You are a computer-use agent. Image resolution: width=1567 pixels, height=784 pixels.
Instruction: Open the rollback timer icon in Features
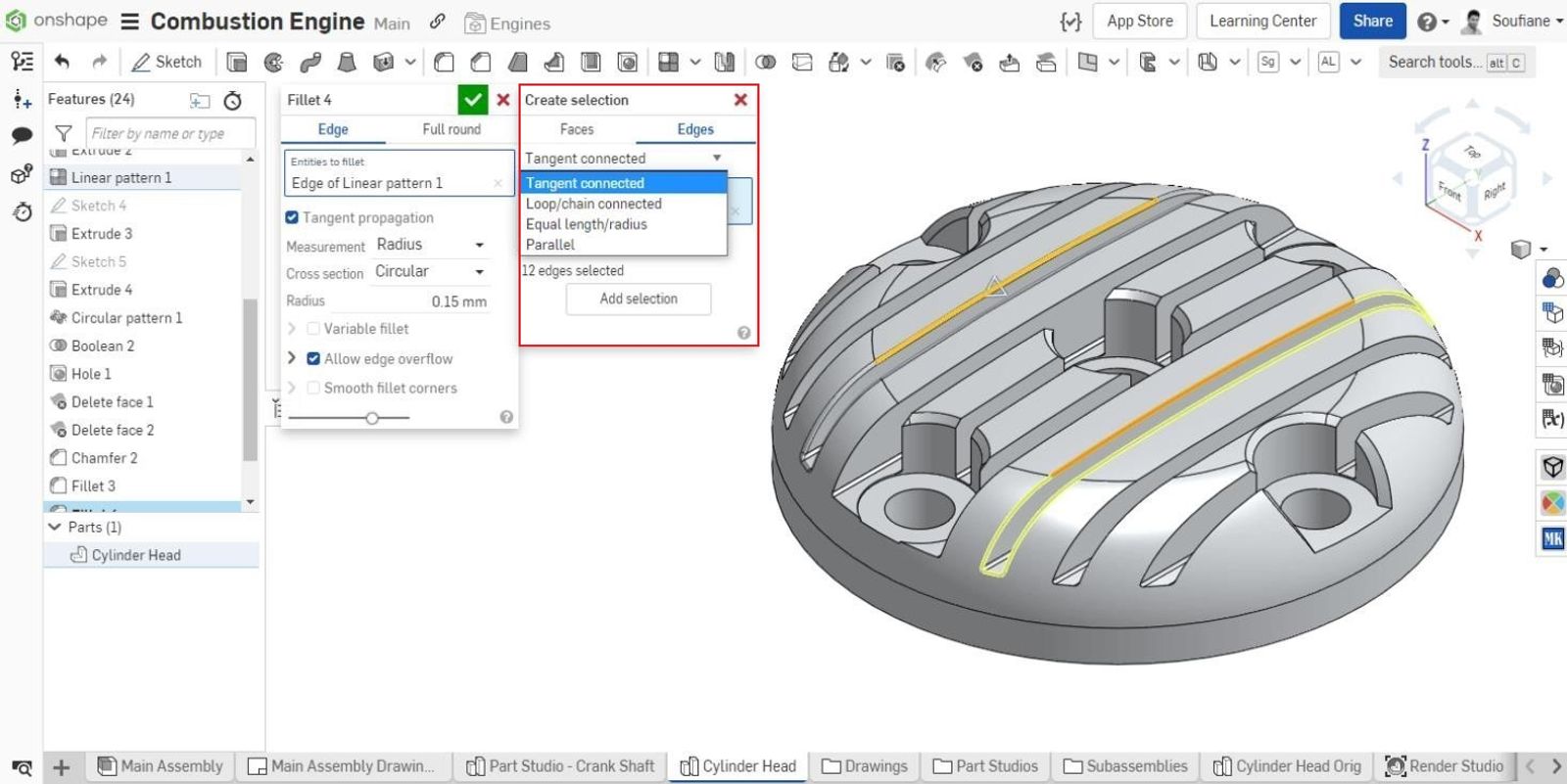233,100
